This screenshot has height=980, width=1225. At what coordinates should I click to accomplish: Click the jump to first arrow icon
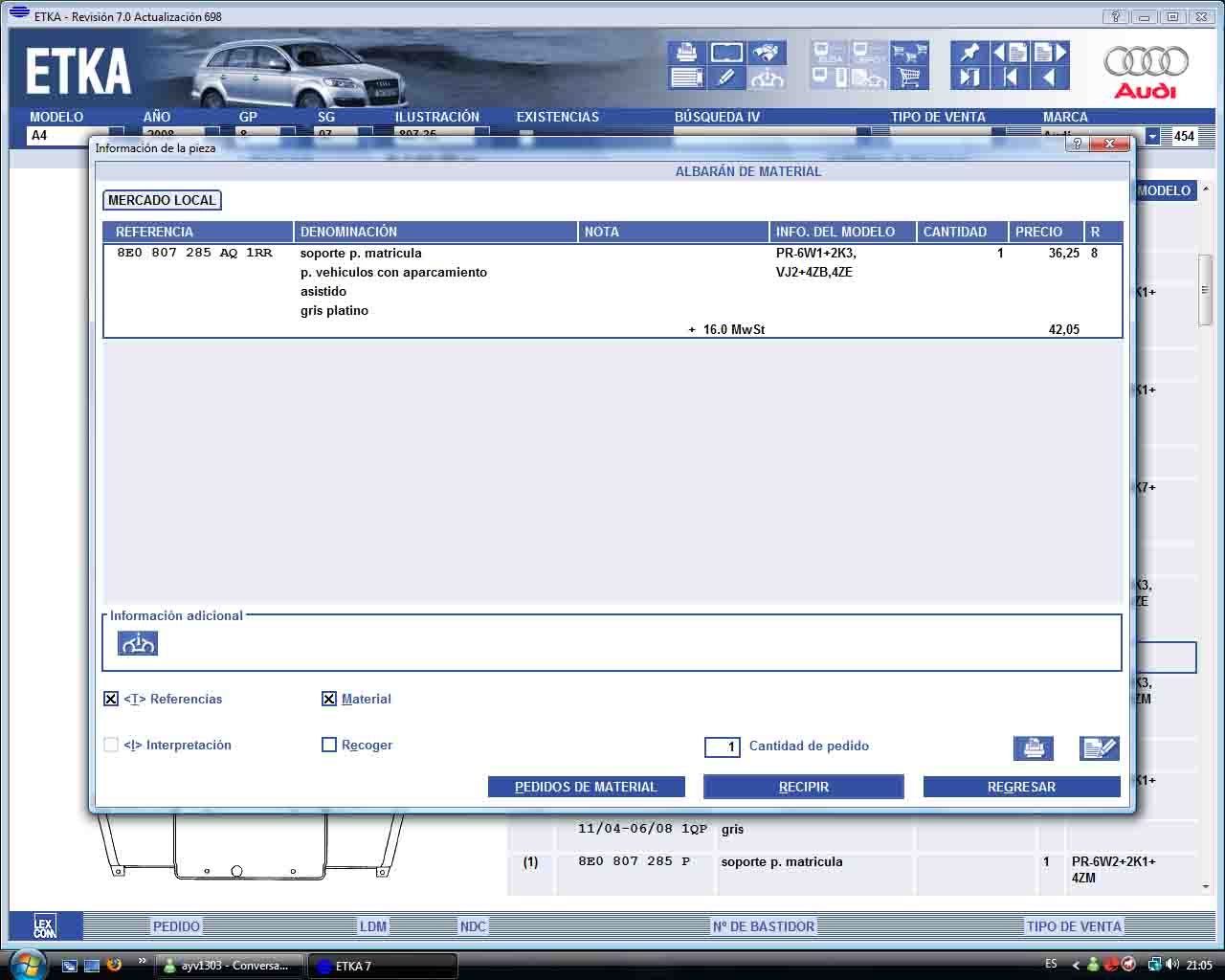pyautogui.click(x=1010, y=78)
